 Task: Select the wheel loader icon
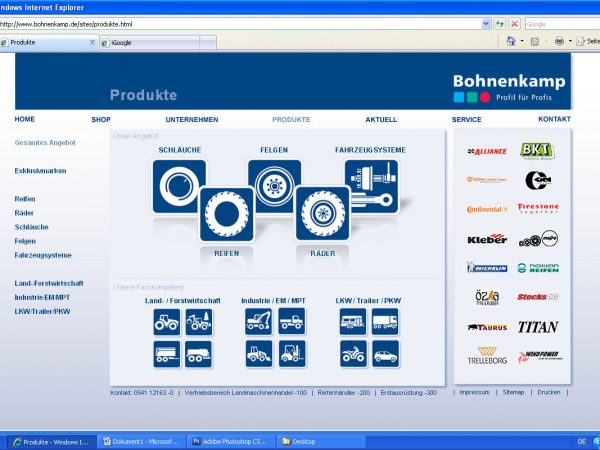tap(259, 354)
